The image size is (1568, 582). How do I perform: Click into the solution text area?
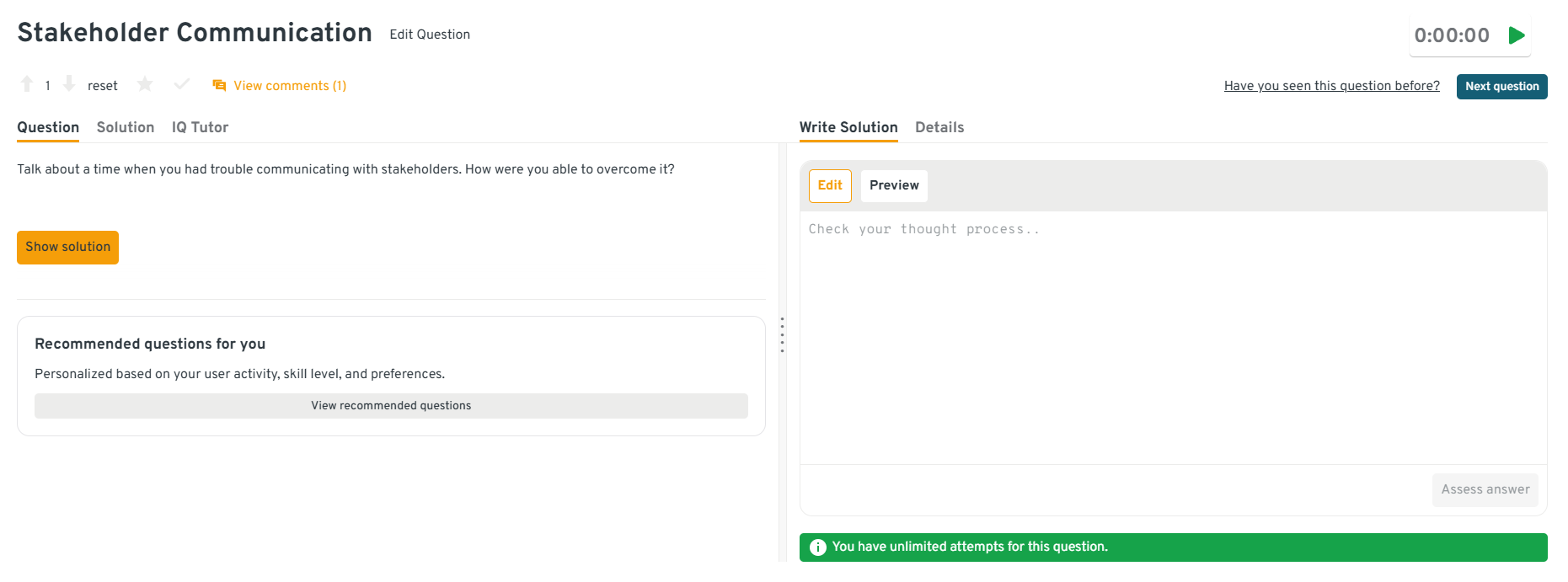pos(1173,337)
